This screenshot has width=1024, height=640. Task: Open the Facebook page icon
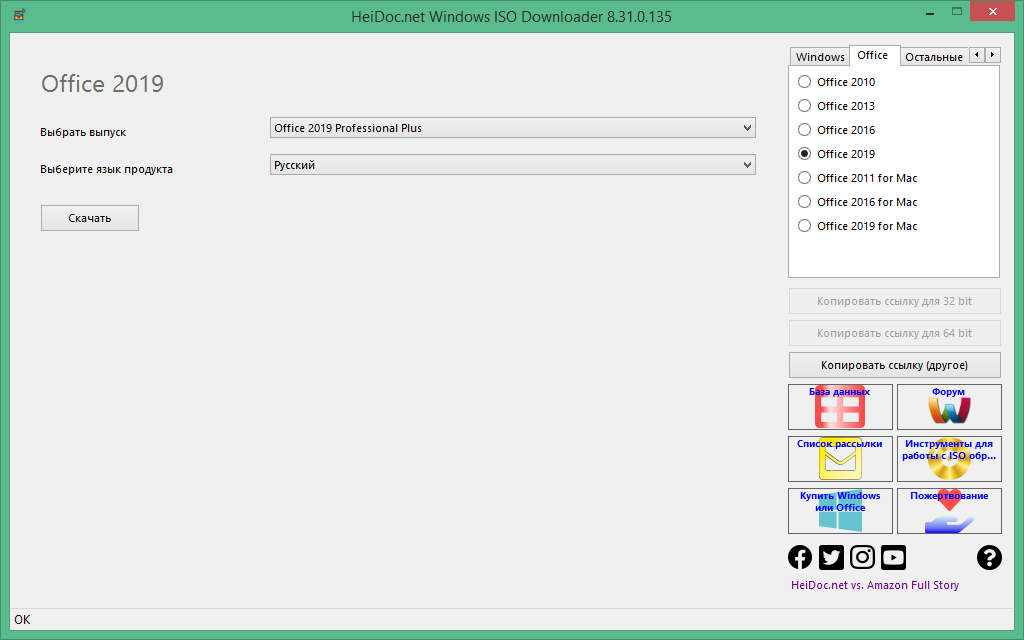click(800, 557)
